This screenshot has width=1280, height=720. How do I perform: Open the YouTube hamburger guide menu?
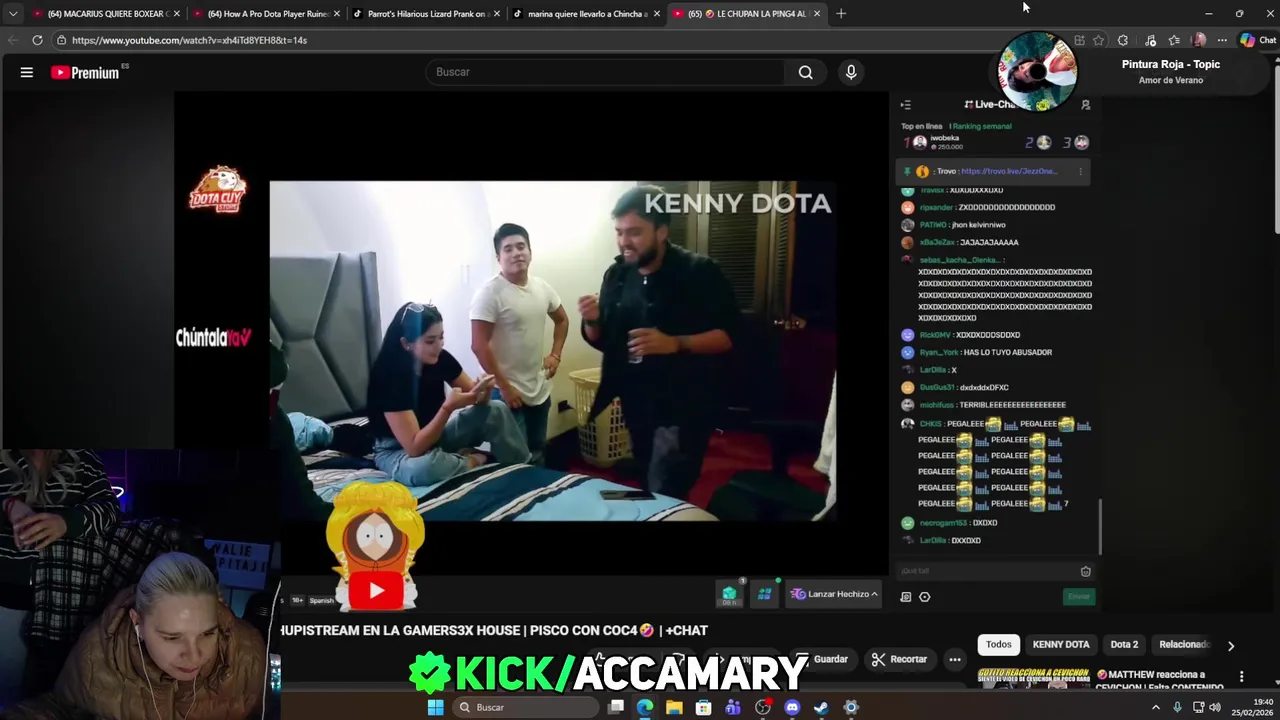point(27,72)
